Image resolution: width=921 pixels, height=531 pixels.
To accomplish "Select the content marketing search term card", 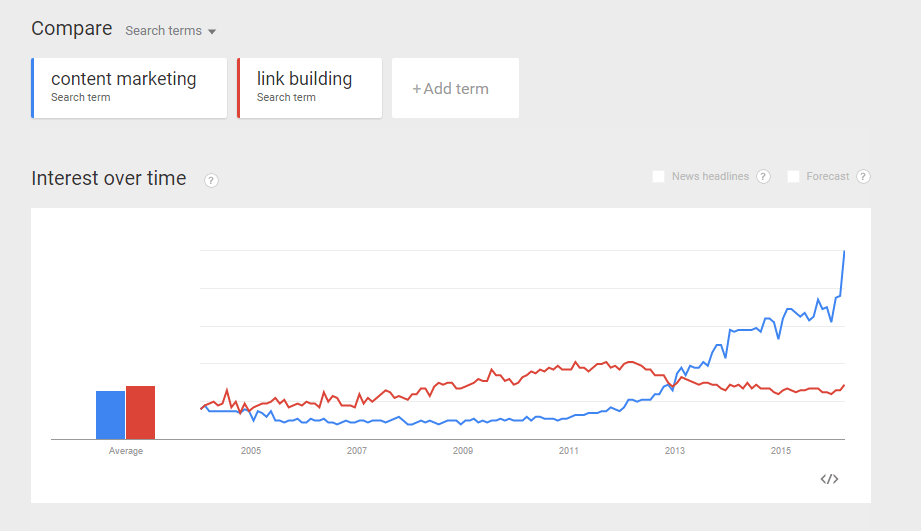I will point(129,88).
